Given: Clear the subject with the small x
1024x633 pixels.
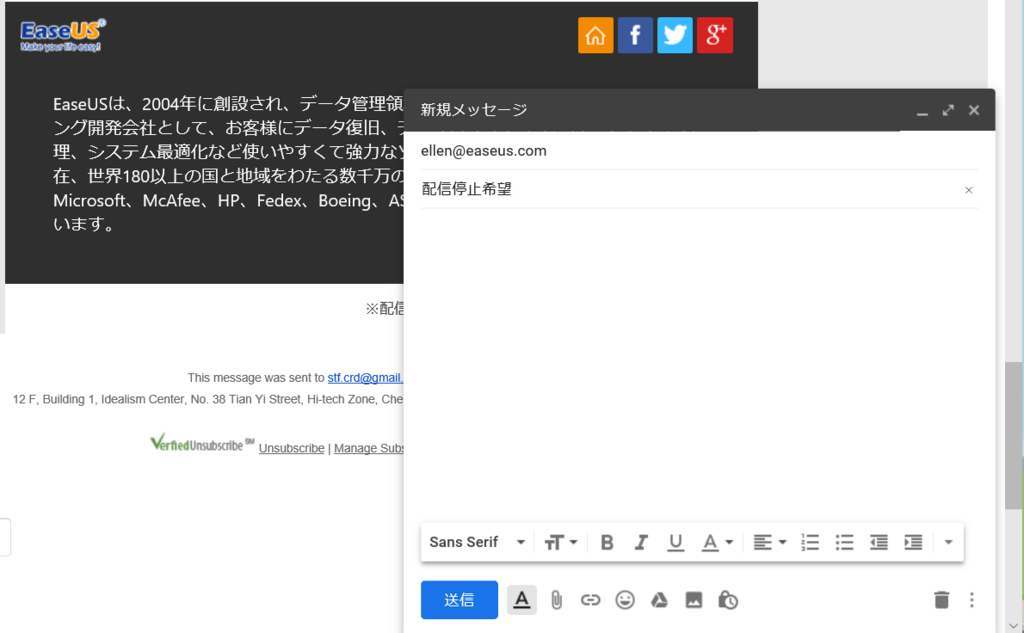Looking at the screenshot, I should click(x=968, y=190).
